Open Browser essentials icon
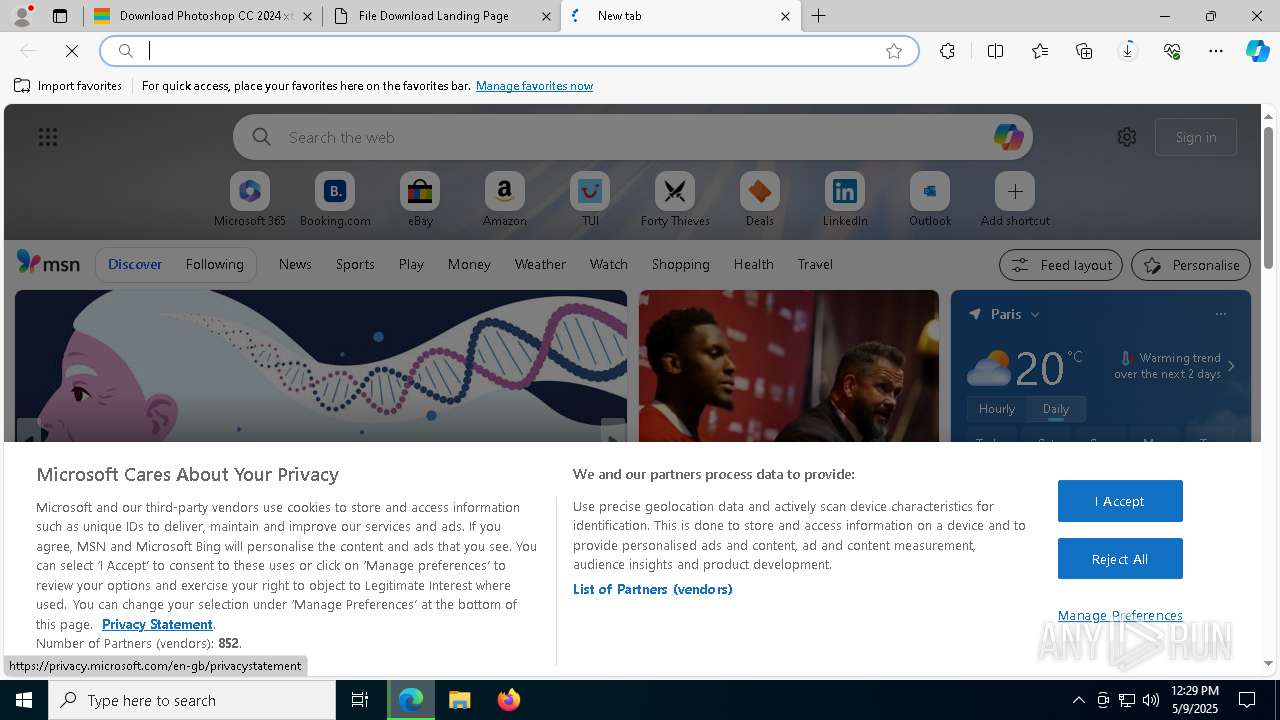The image size is (1280, 720). pyautogui.click(x=1172, y=51)
